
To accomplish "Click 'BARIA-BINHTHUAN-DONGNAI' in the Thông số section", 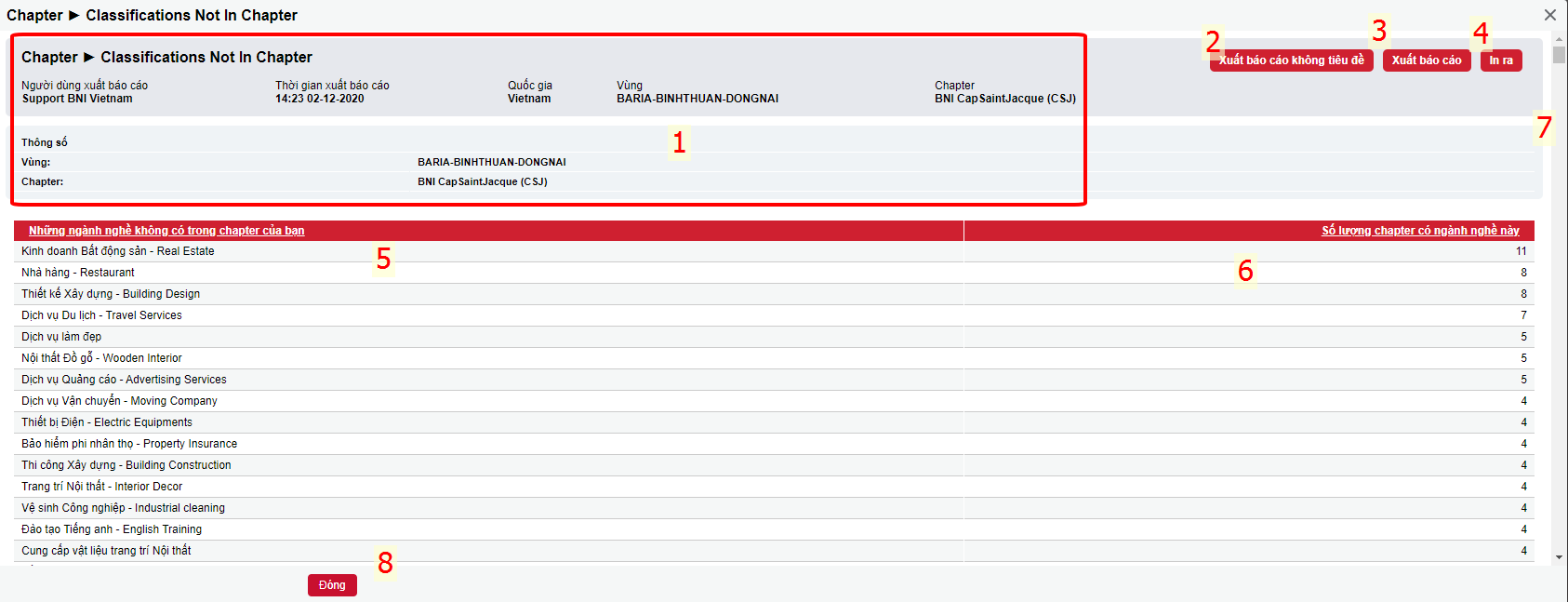I will coord(492,162).
